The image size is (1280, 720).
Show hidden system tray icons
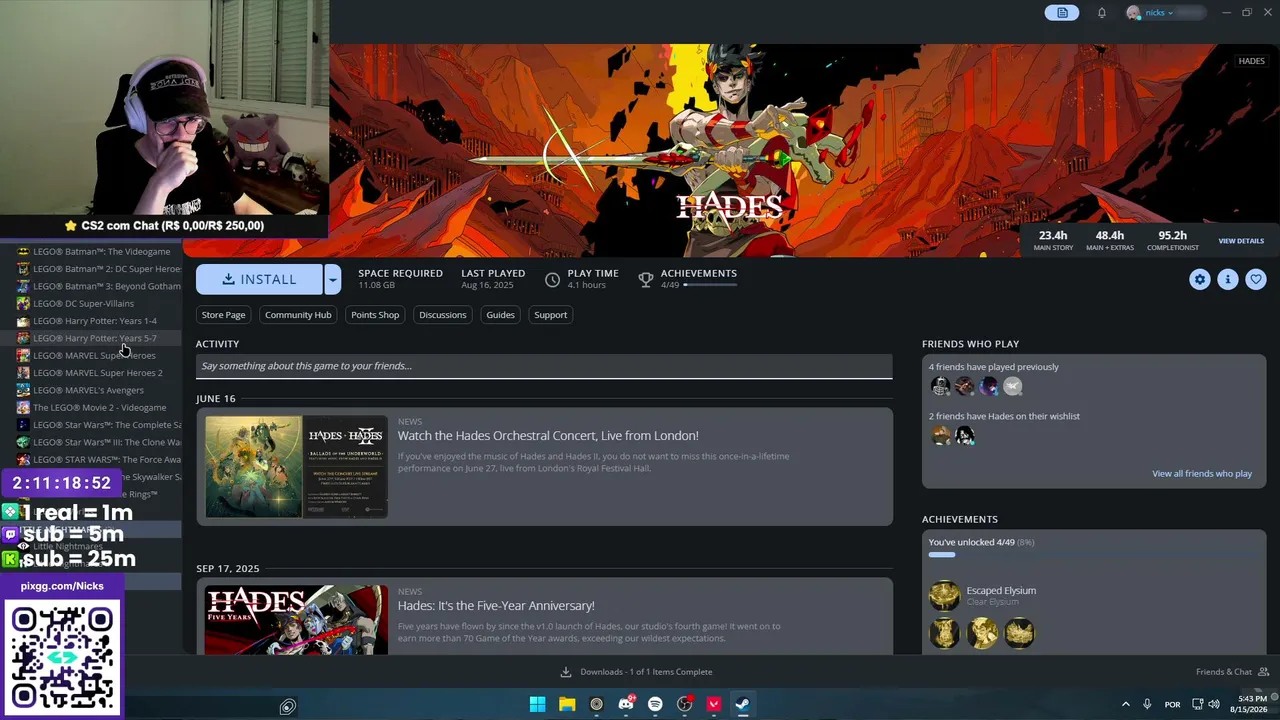(1125, 704)
